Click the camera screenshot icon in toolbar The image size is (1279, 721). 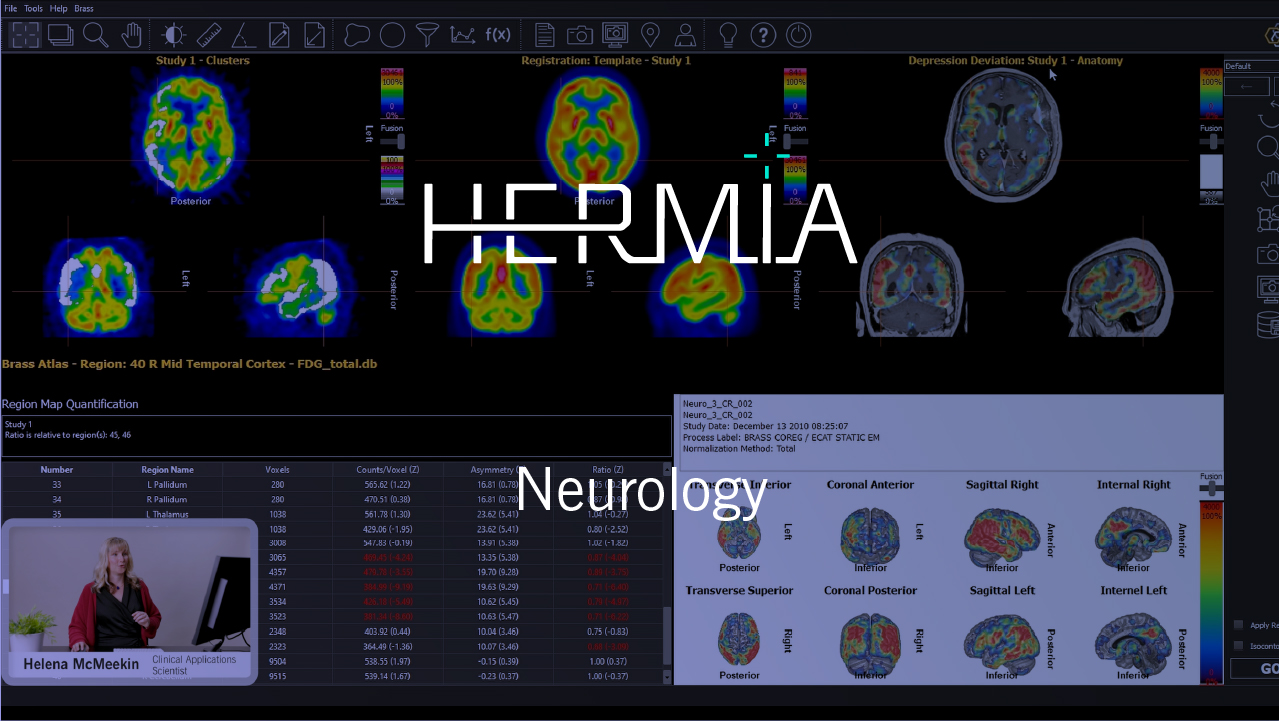pyautogui.click(x=580, y=36)
